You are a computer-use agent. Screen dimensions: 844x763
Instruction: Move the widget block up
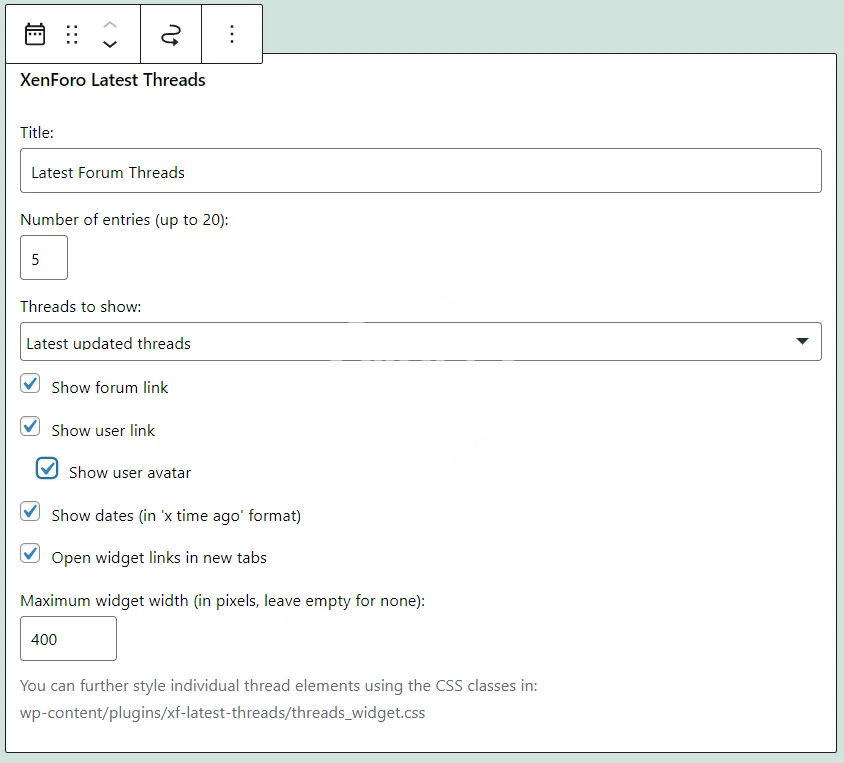[x=110, y=24]
